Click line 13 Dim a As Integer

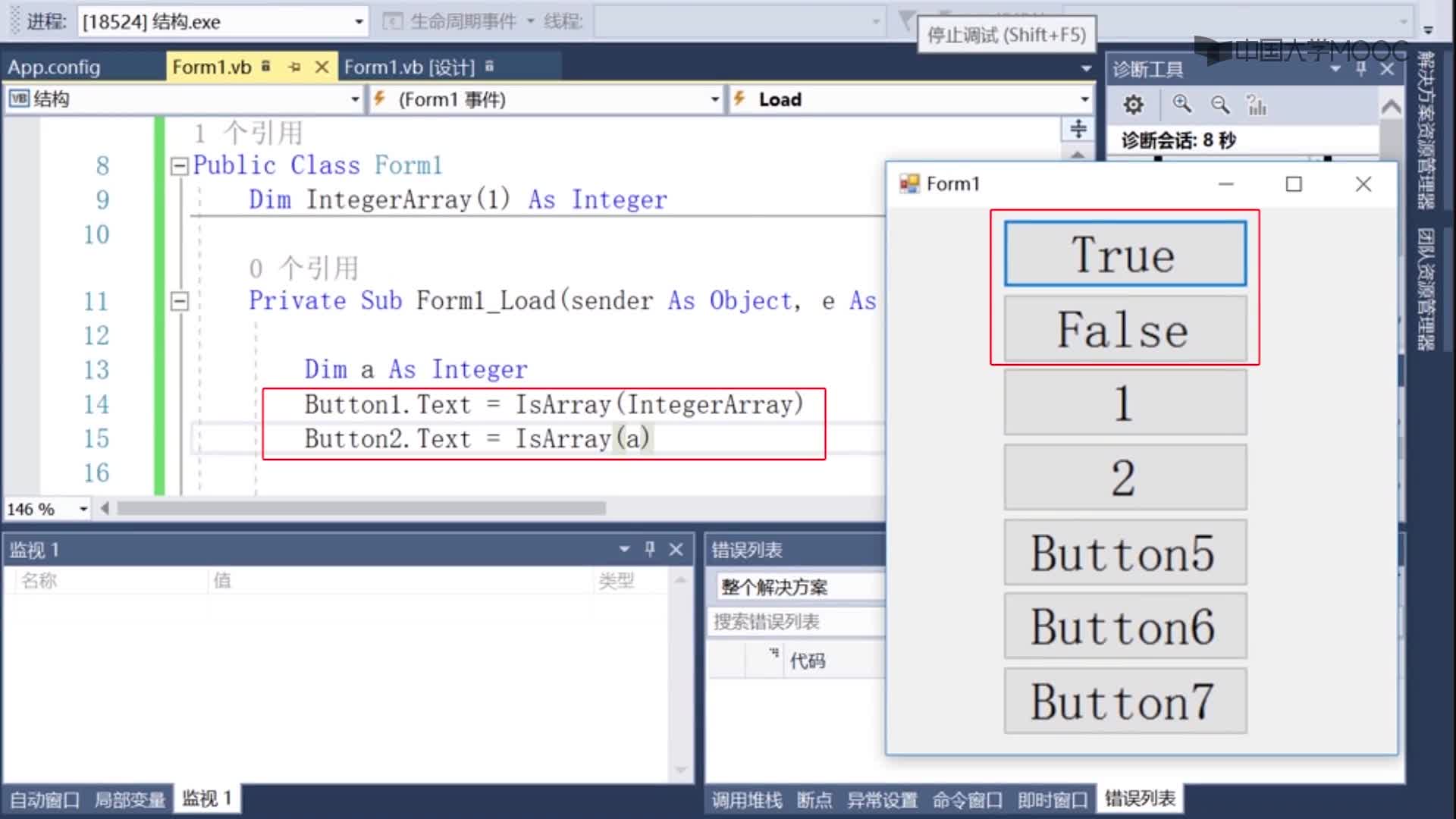(x=416, y=369)
